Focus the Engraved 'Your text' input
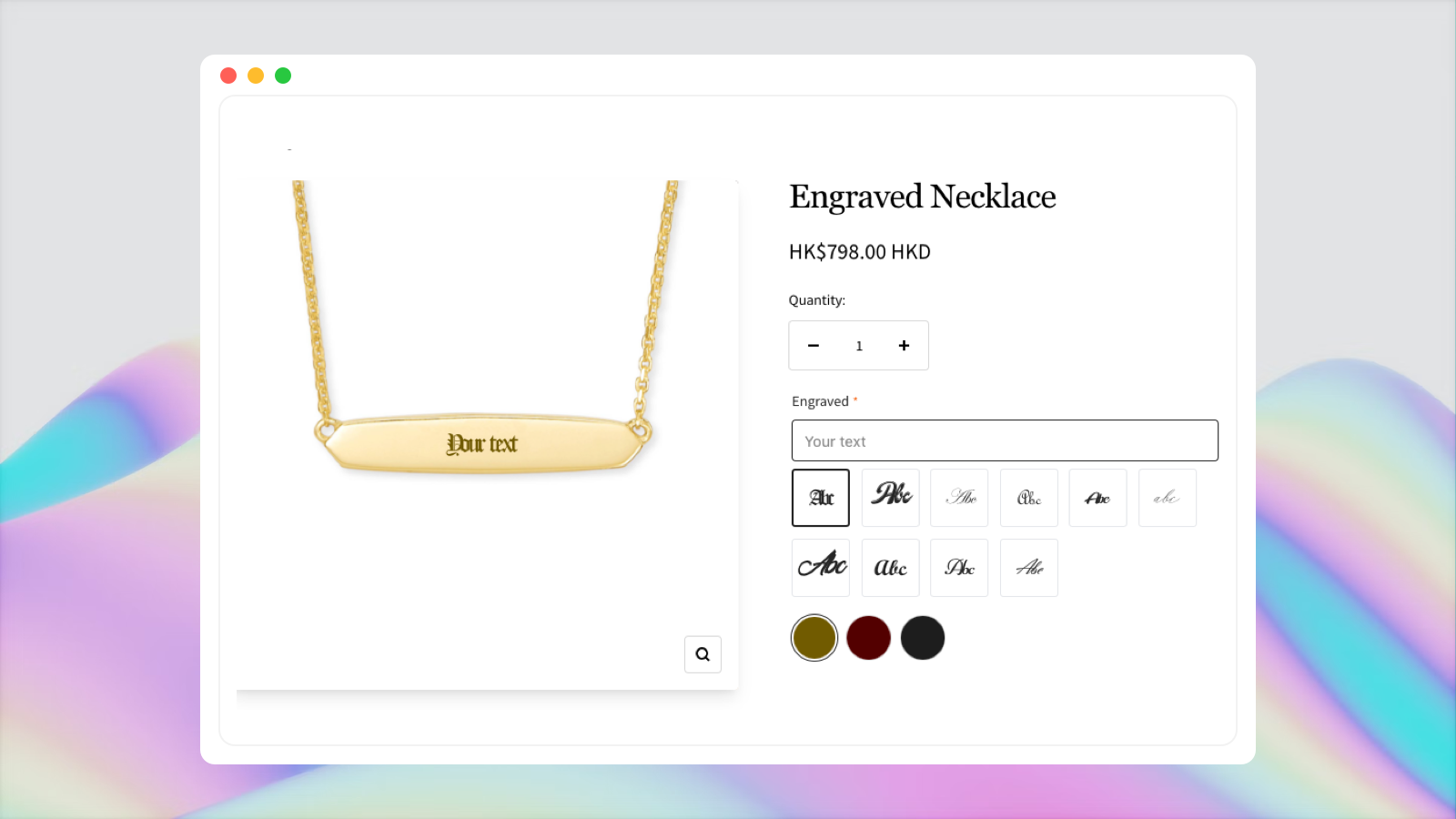Screen dimensions: 1456x819 (x=1005, y=440)
